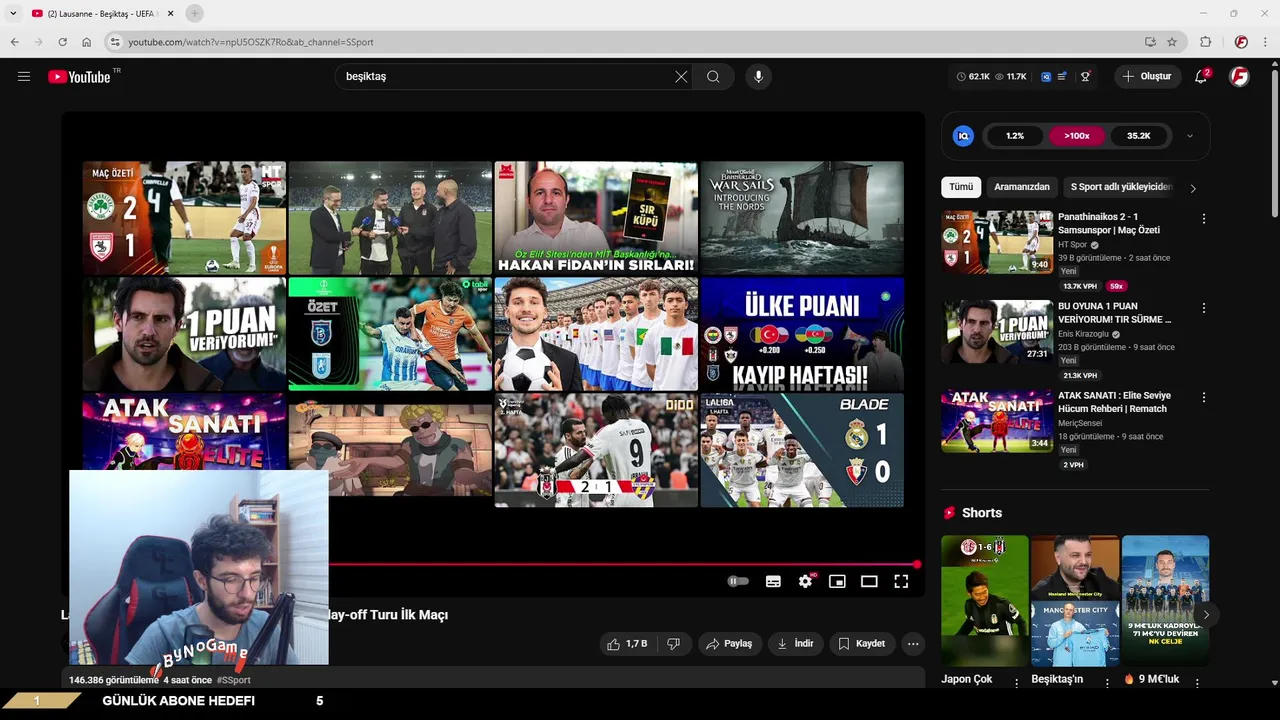The height and width of the screenshot is (720, 1280).
Task: Share the video via Paylaş
Action: tap(730, 644)
